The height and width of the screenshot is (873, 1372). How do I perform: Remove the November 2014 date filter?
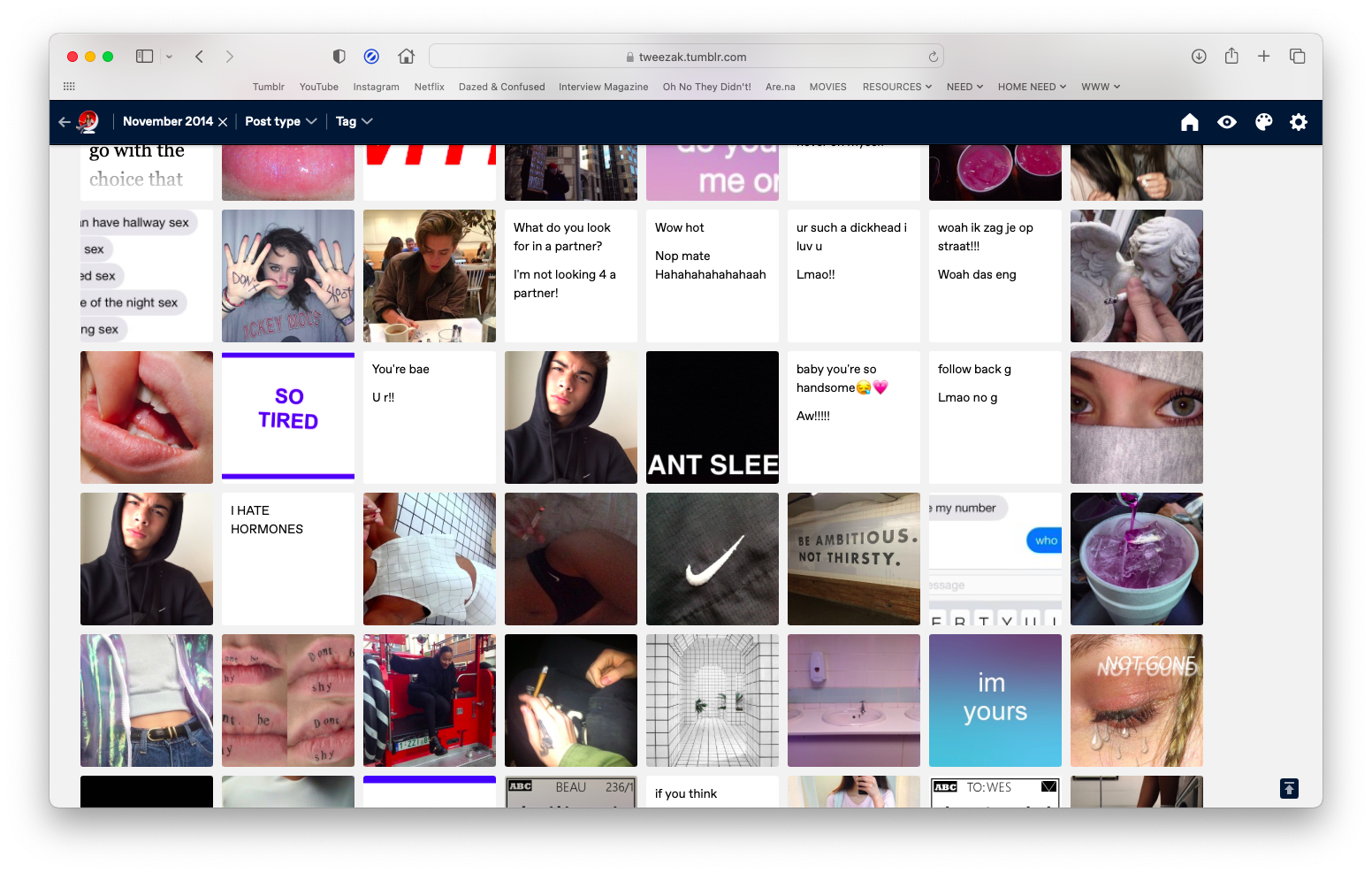click(x=223, y=122)
